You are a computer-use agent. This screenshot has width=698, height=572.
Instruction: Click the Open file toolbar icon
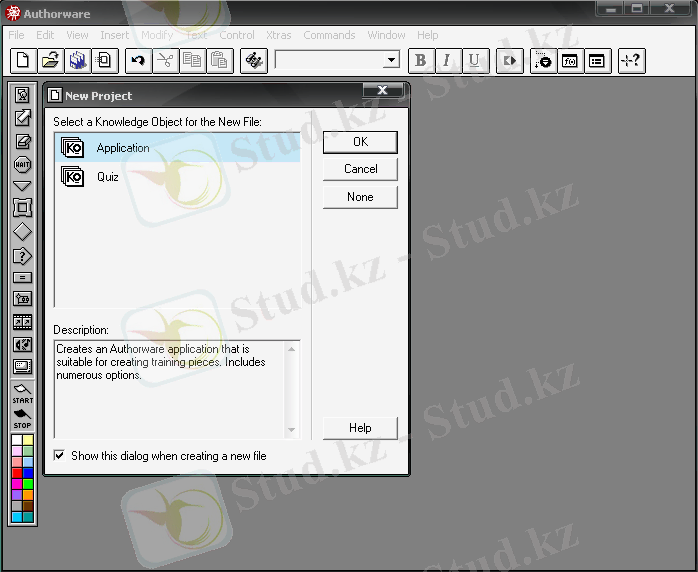[x=50, y=61]
